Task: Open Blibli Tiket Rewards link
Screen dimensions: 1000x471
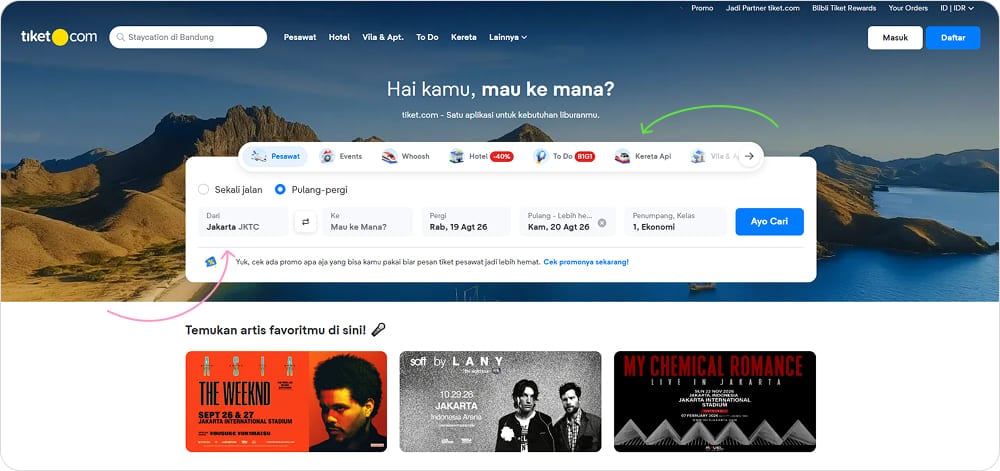Action: click(x=844, y=8)
